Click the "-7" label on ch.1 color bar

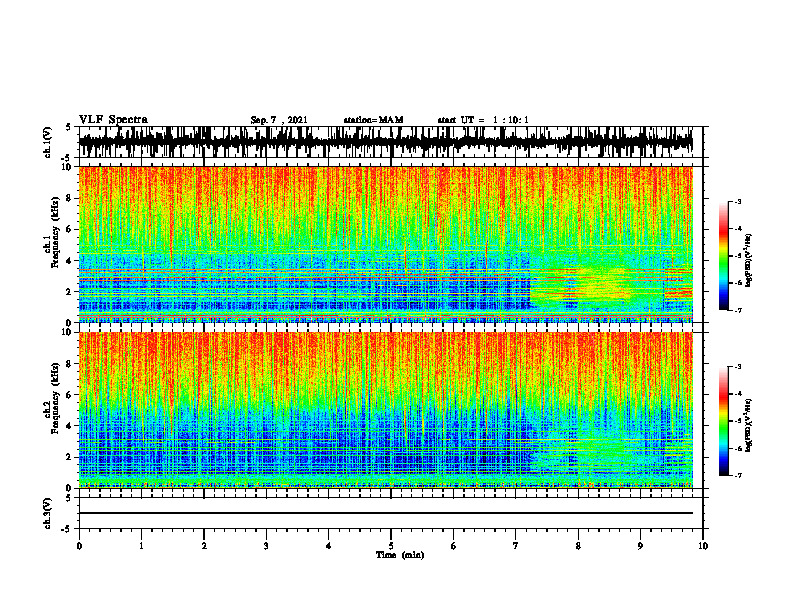[x=738, y=310]
